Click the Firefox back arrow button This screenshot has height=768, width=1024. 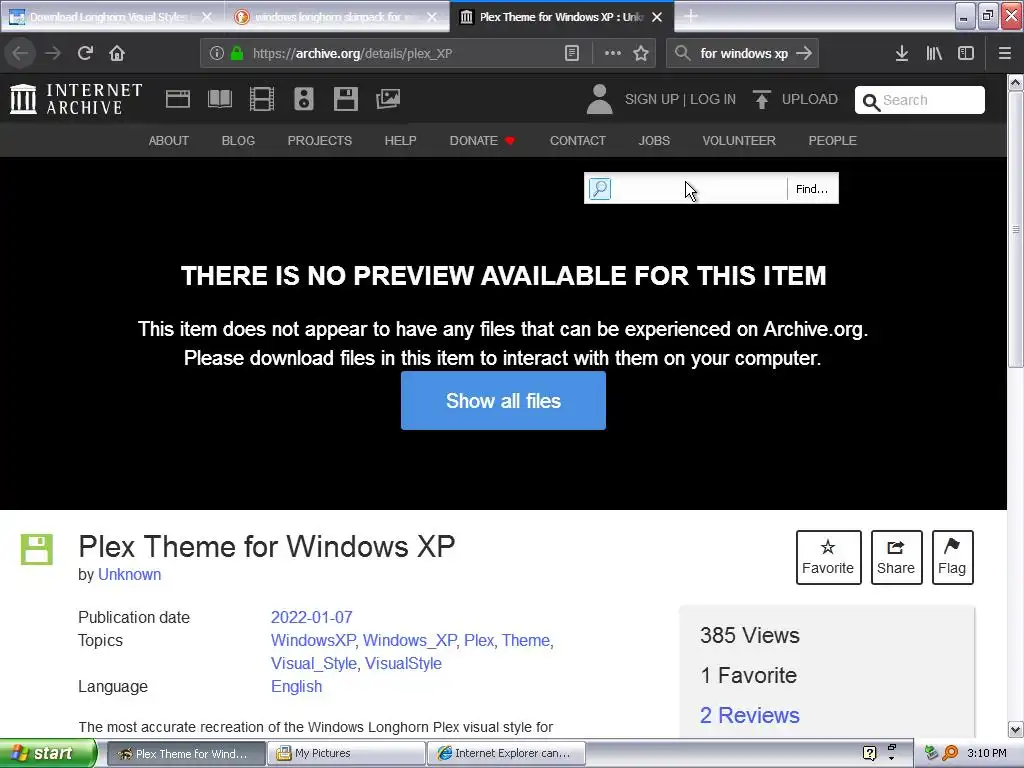(x=20, y=53)
